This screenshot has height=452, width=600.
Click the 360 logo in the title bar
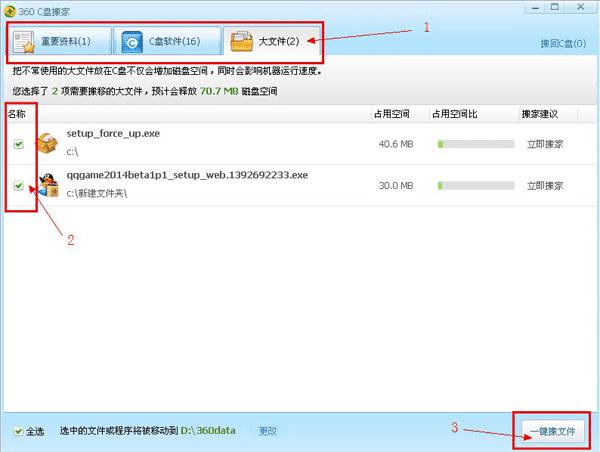coord(10,11)
